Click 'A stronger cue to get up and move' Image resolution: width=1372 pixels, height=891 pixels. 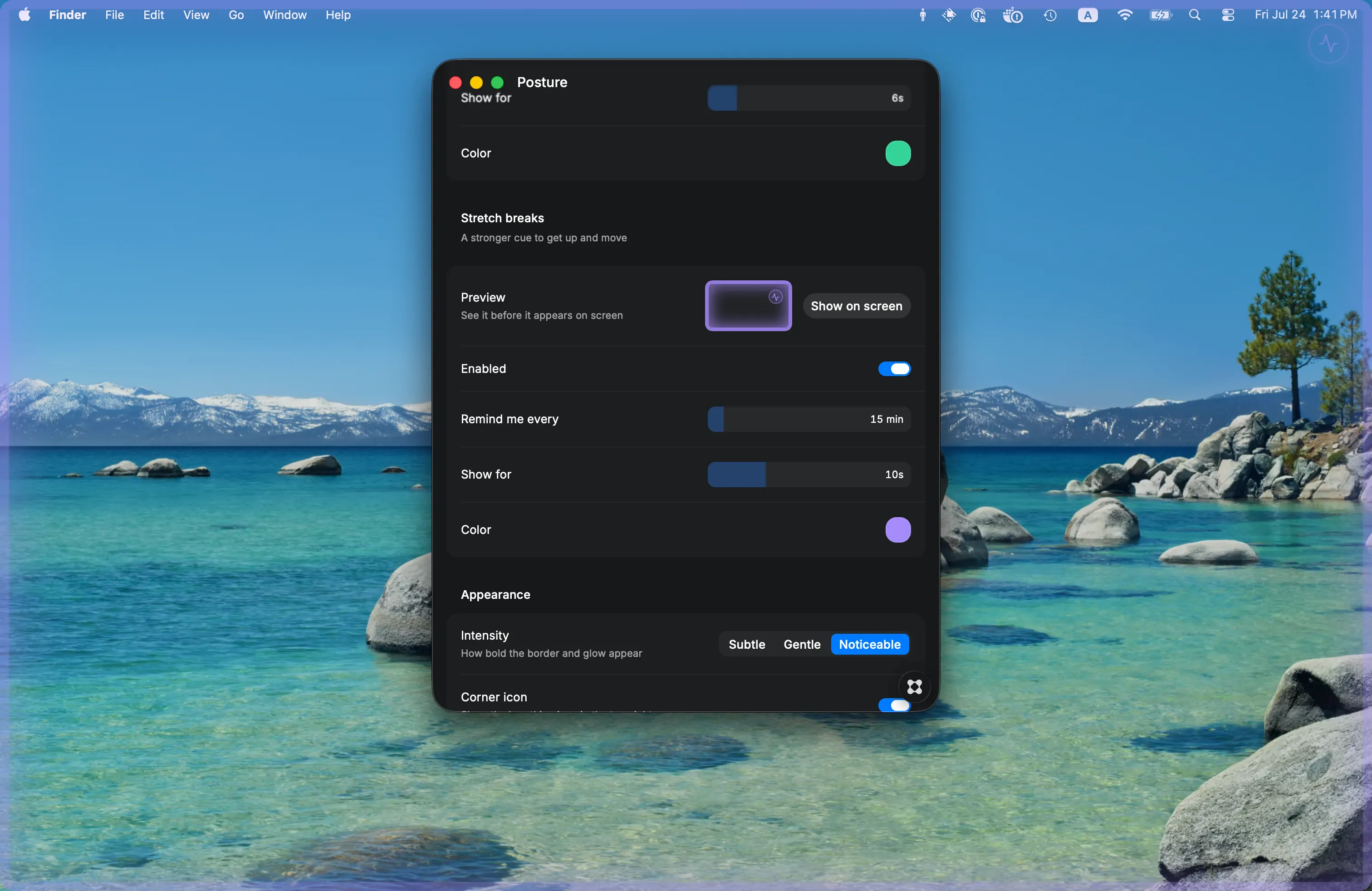point(544,237)
